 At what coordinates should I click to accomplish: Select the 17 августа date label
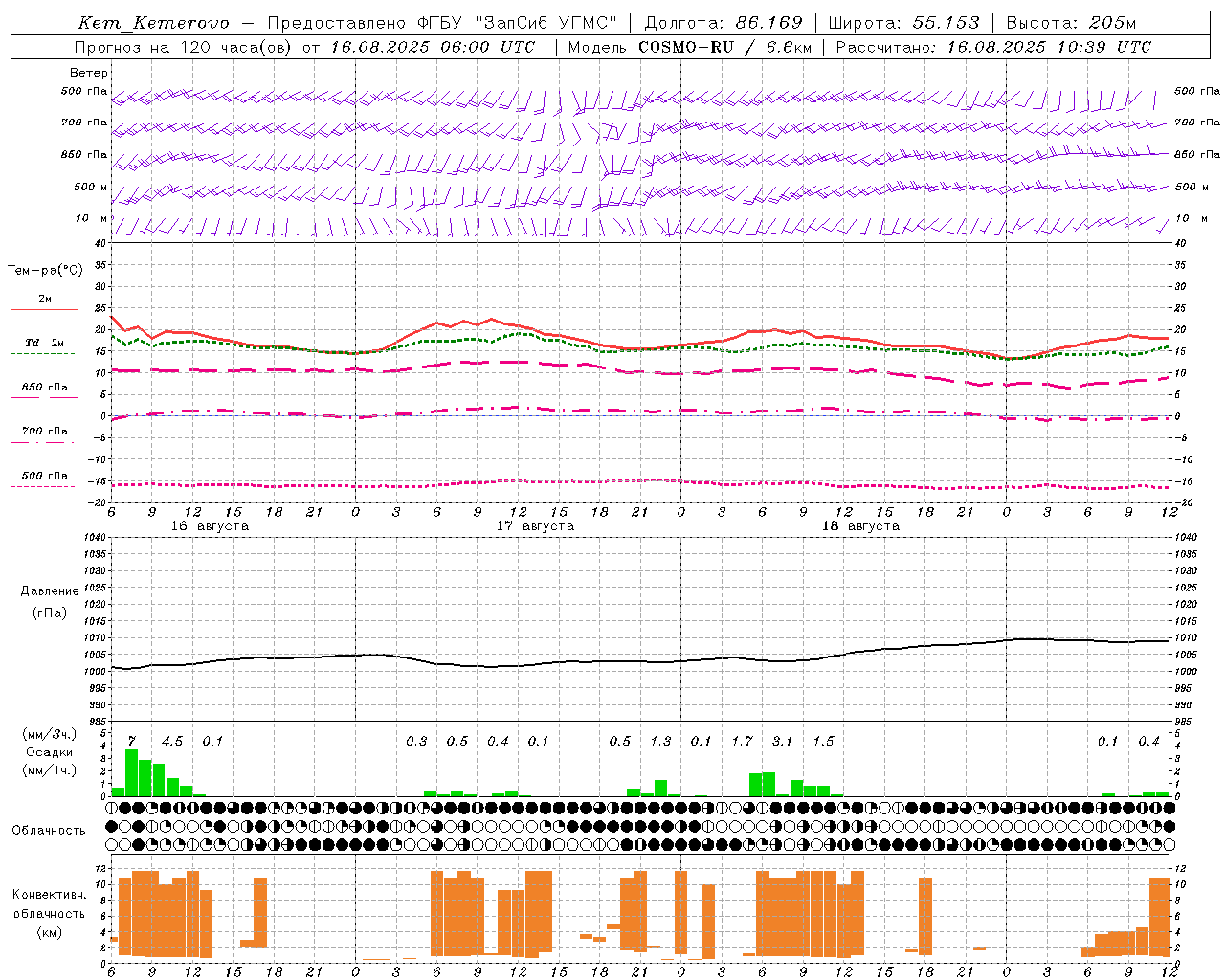coord(535,526)
